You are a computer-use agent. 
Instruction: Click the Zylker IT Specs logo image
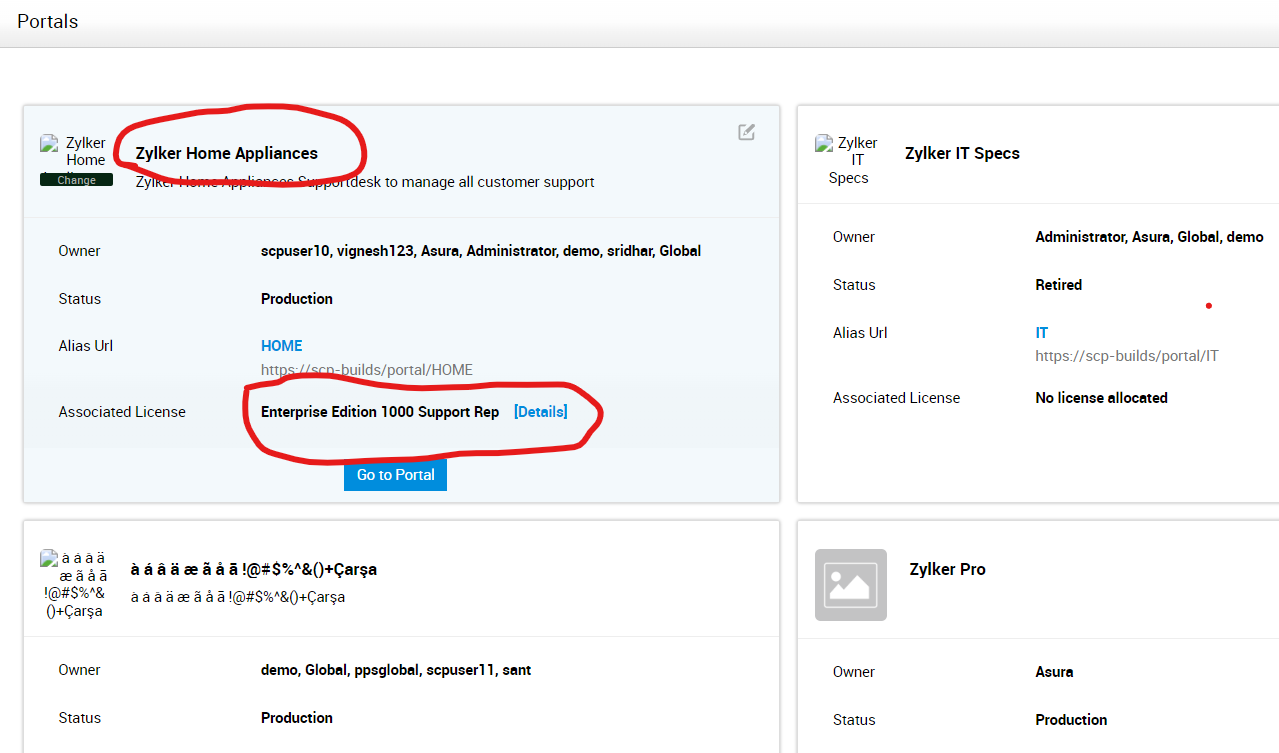click(x=848, y=160)
